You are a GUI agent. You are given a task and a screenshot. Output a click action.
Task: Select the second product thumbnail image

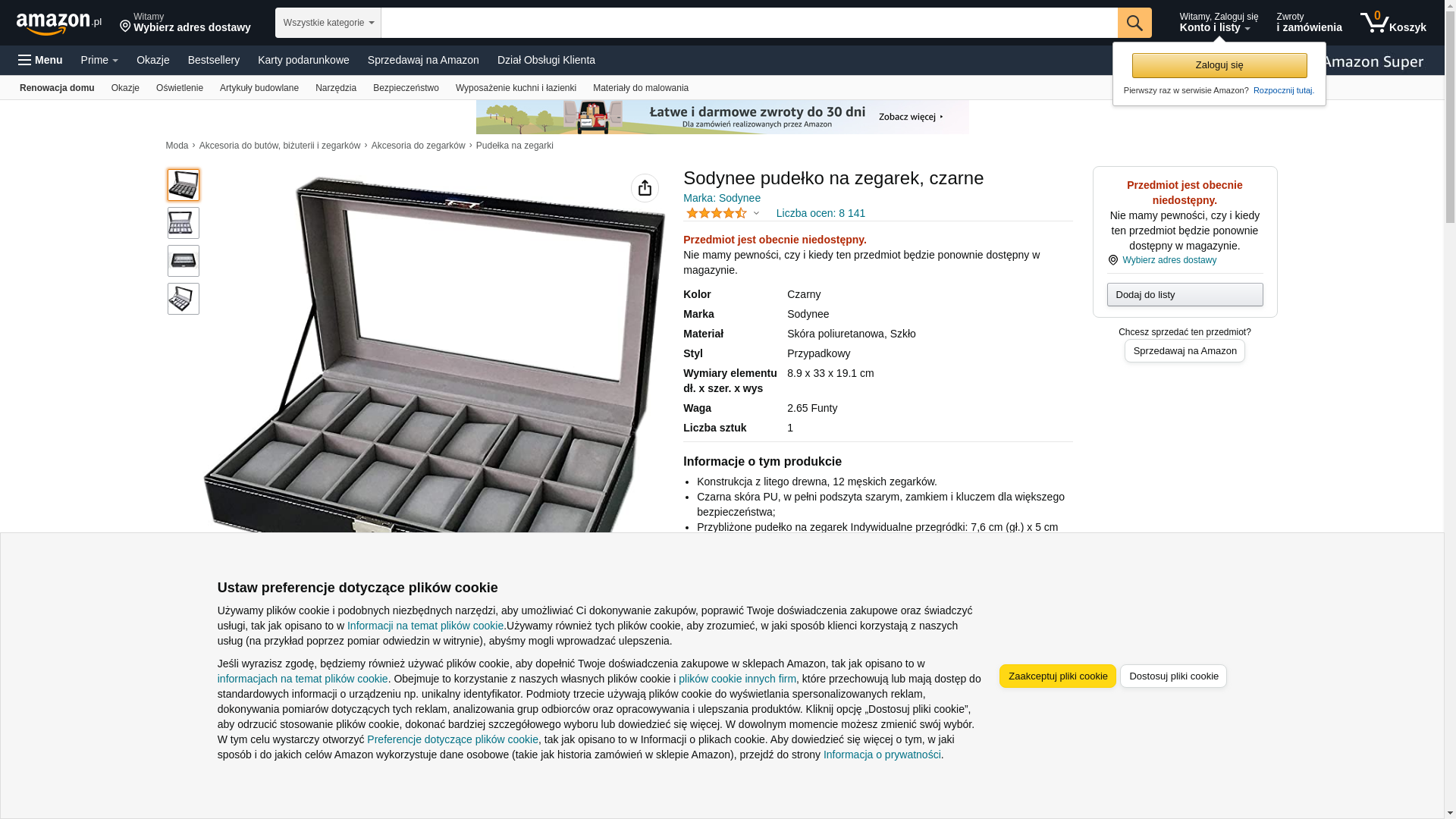(x=184, y=223)
